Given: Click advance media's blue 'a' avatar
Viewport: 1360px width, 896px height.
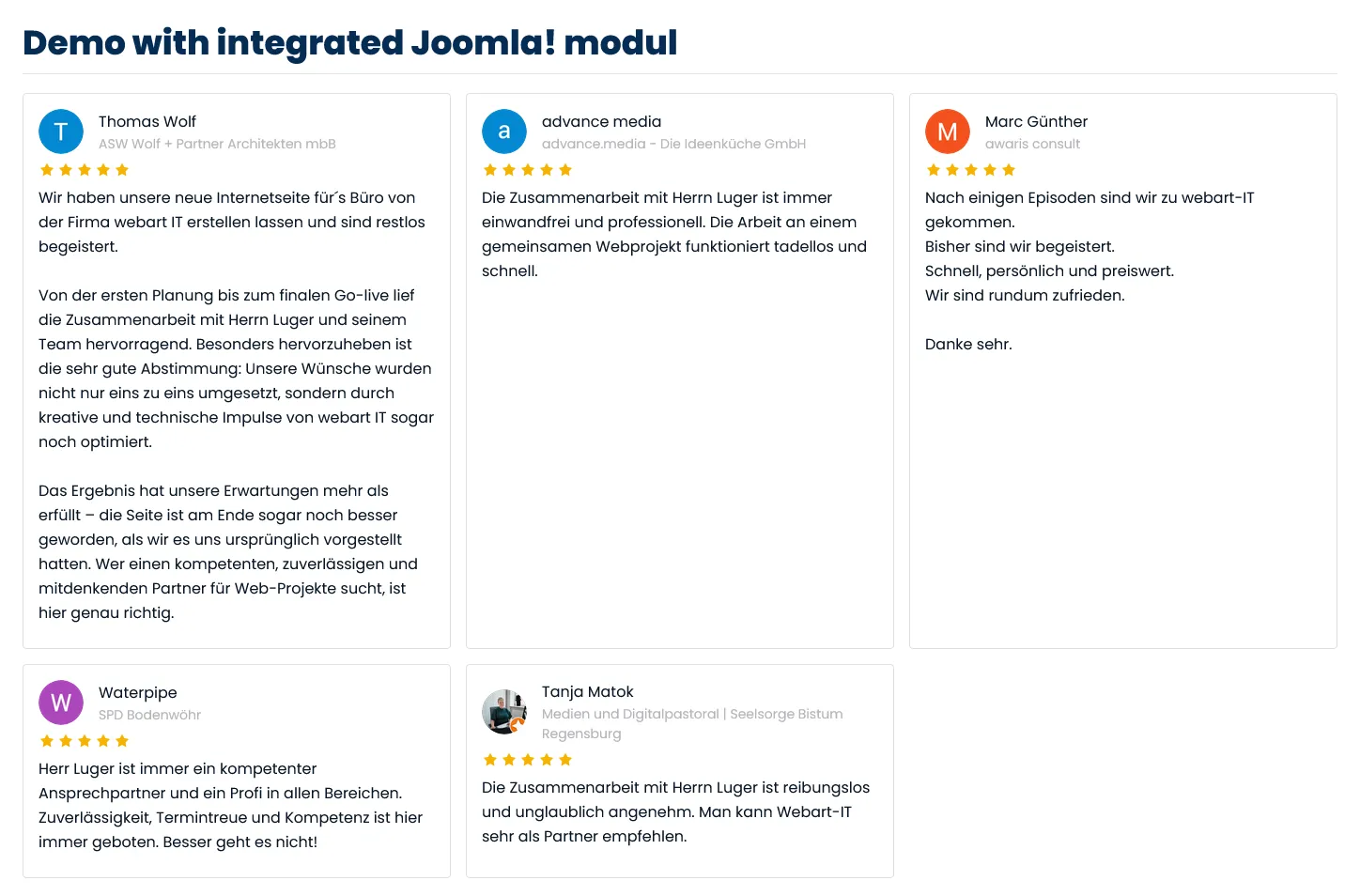Looking at the screenshot, I should pos(504,131).
